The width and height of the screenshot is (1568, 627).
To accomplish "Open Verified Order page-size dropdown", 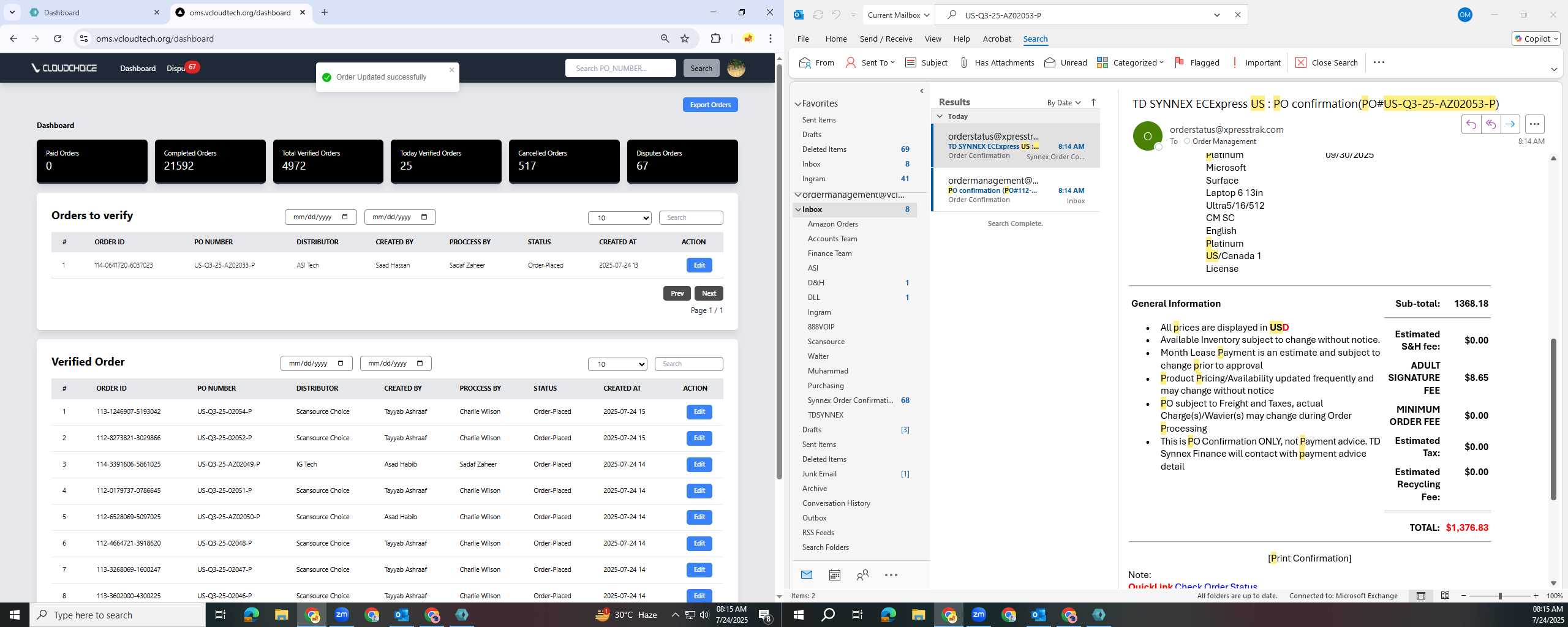I will tap(617, 364).
